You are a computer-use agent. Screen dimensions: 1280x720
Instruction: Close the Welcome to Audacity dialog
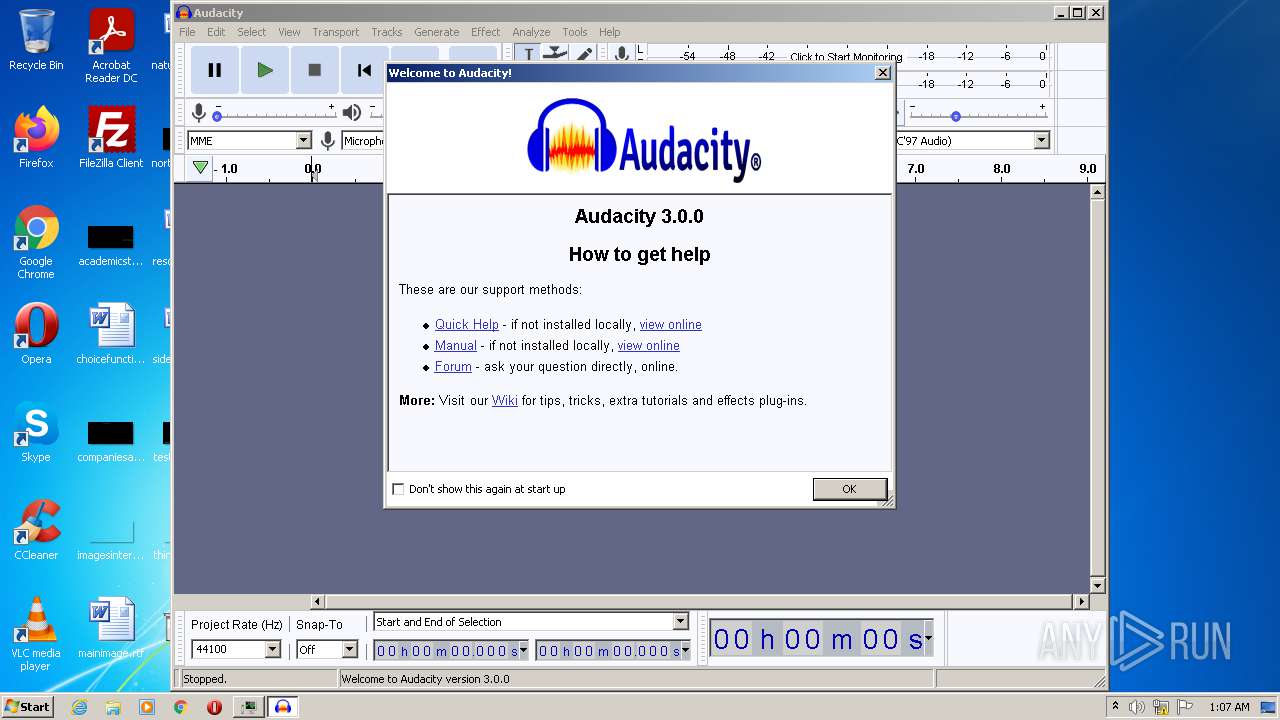pos(882,73)
